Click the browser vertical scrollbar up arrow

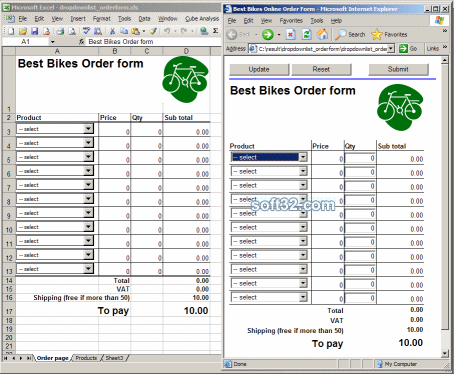point(444,60)
